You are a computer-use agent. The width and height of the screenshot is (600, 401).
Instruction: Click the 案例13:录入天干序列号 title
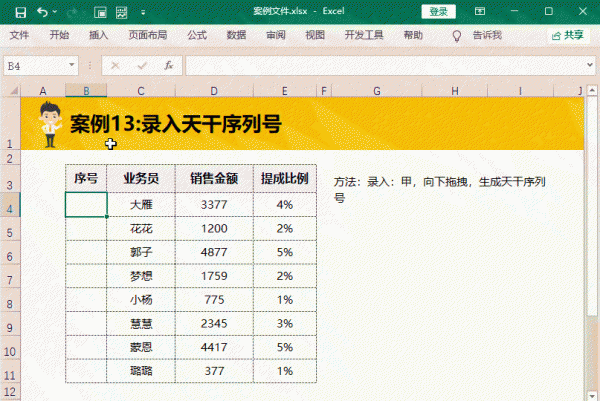(176, 124)
